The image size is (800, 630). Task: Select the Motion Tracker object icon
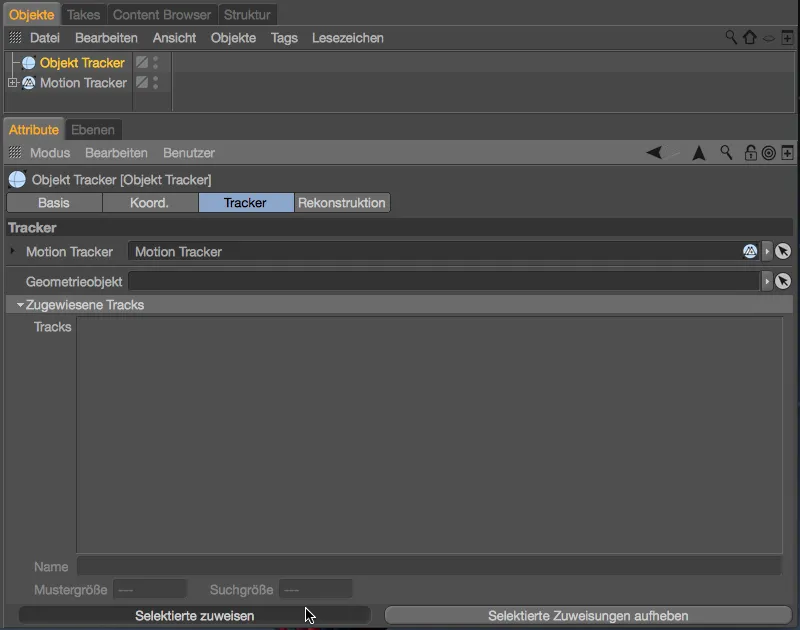tap(29, 83)
